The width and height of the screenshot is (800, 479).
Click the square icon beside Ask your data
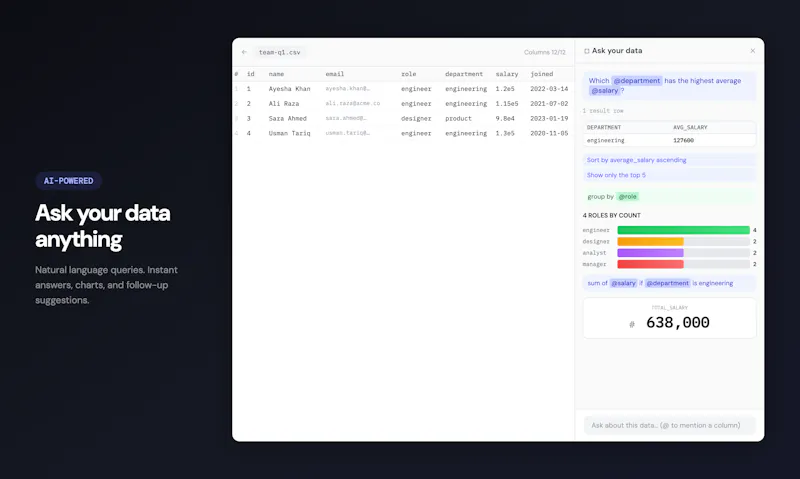coord(587,51)
